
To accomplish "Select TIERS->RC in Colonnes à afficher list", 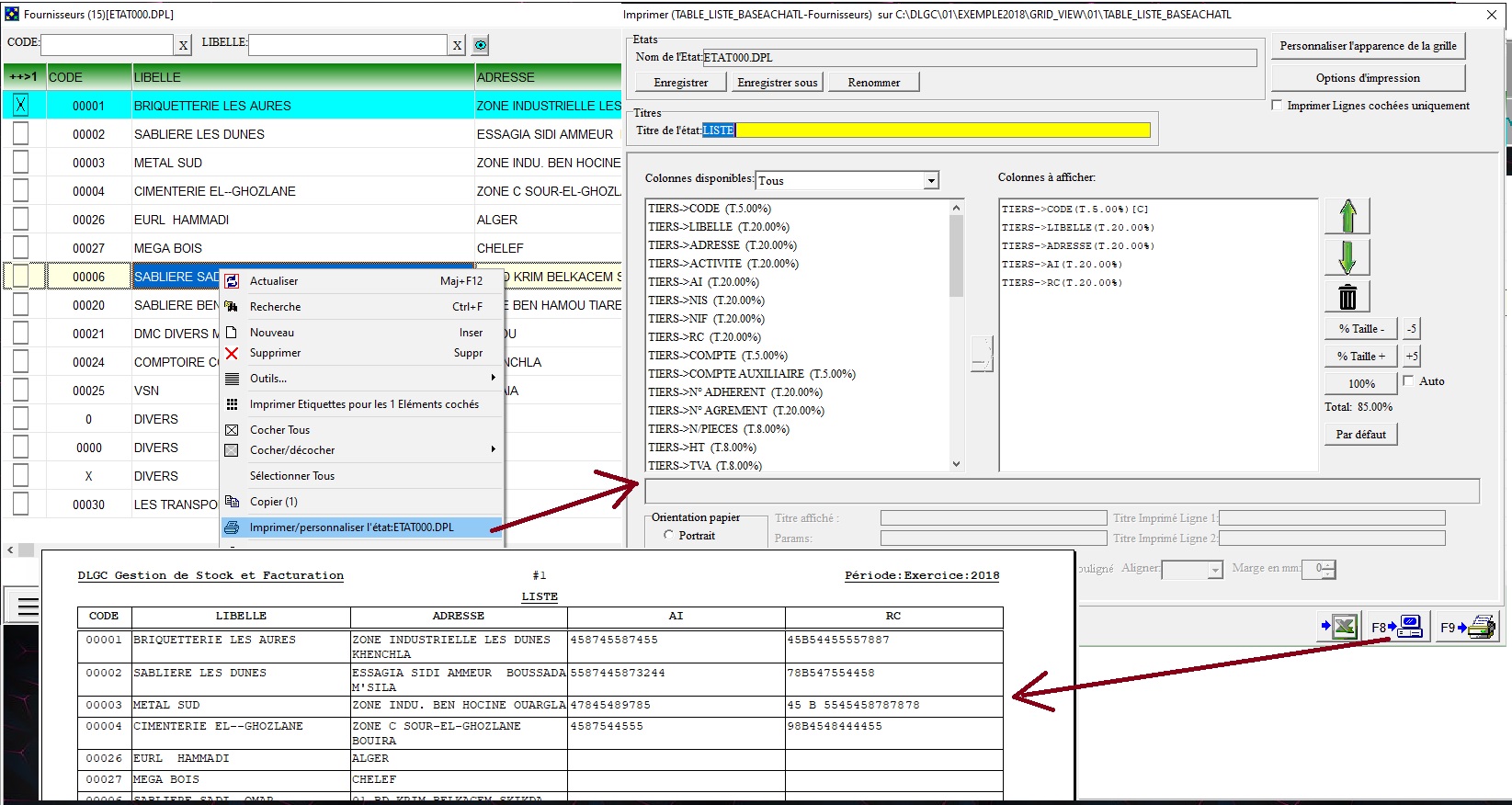I will click(1062, 283).
